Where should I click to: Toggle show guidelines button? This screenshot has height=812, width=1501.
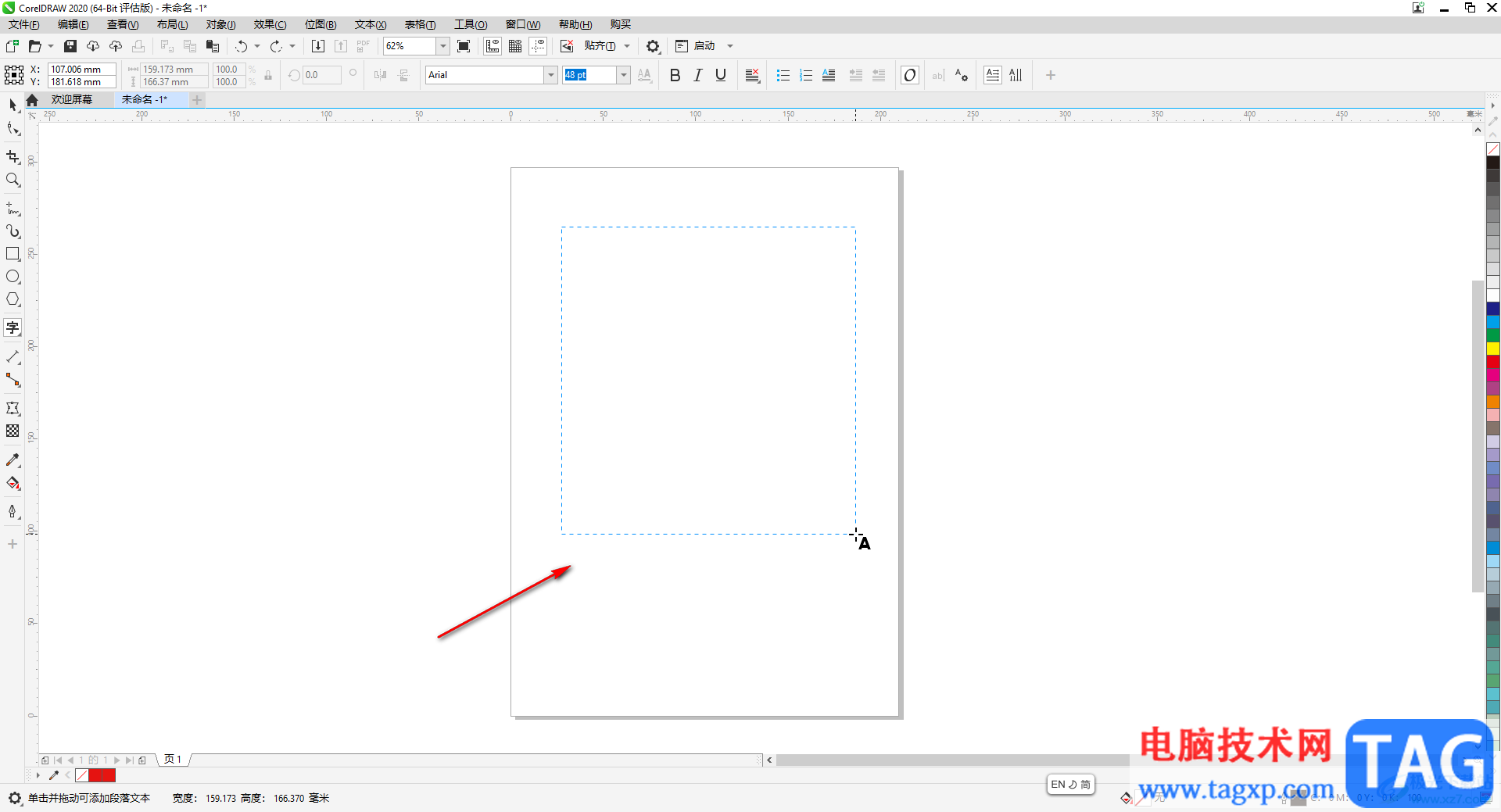pyautogui.click(x=538, y=46)
